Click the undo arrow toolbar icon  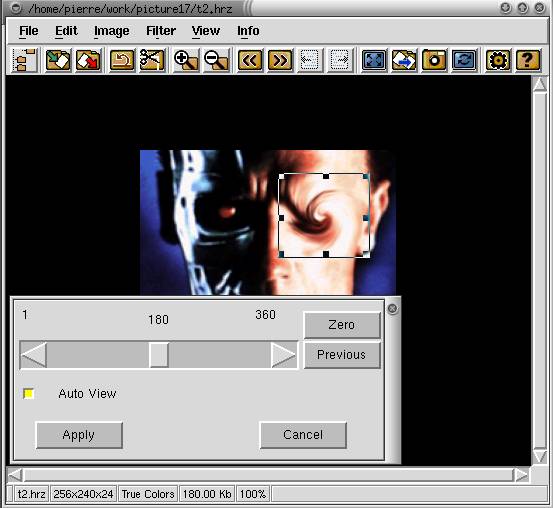point(122,60)
